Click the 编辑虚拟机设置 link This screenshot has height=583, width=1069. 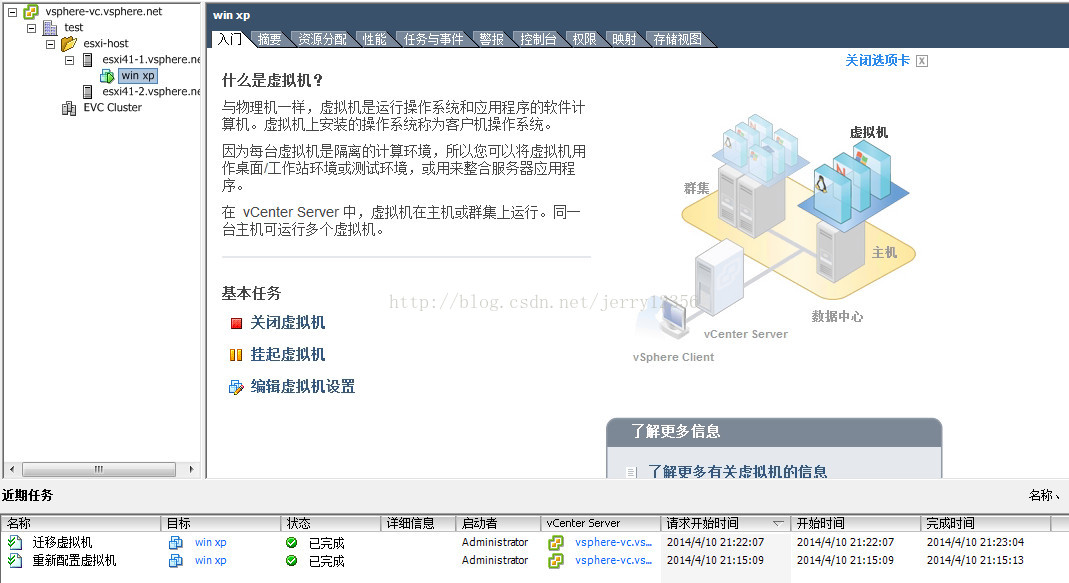click(303, 387)
